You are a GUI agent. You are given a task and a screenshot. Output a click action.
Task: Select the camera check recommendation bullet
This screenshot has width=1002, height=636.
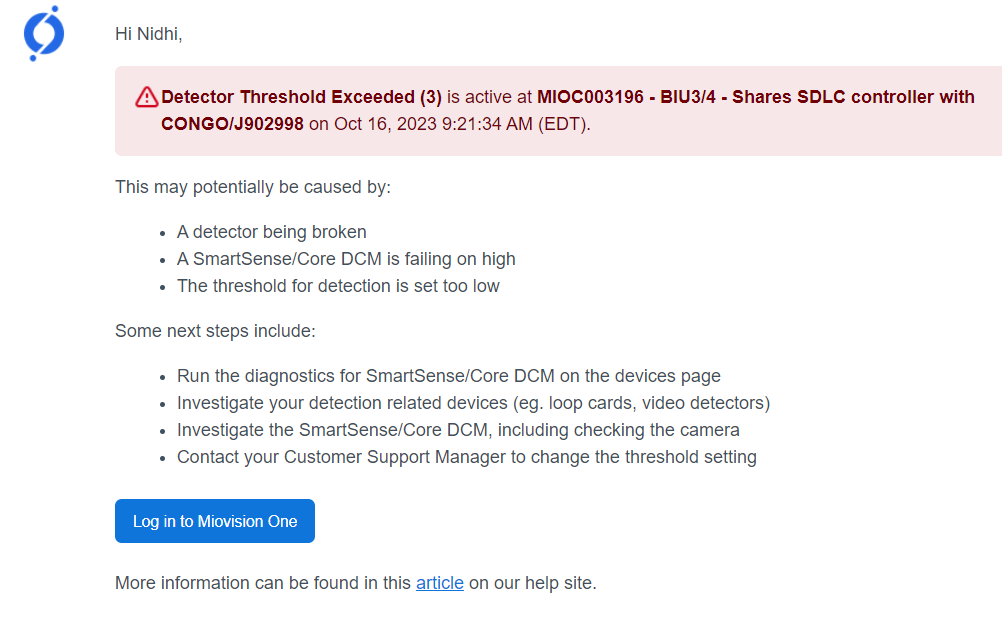pos(458,430)
